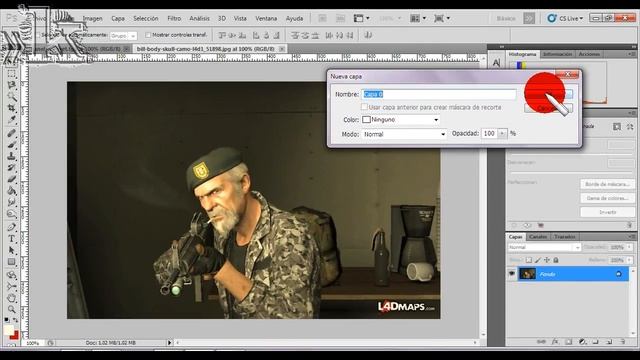
Task: Open the Character panel icon
Action: point(496,62)
